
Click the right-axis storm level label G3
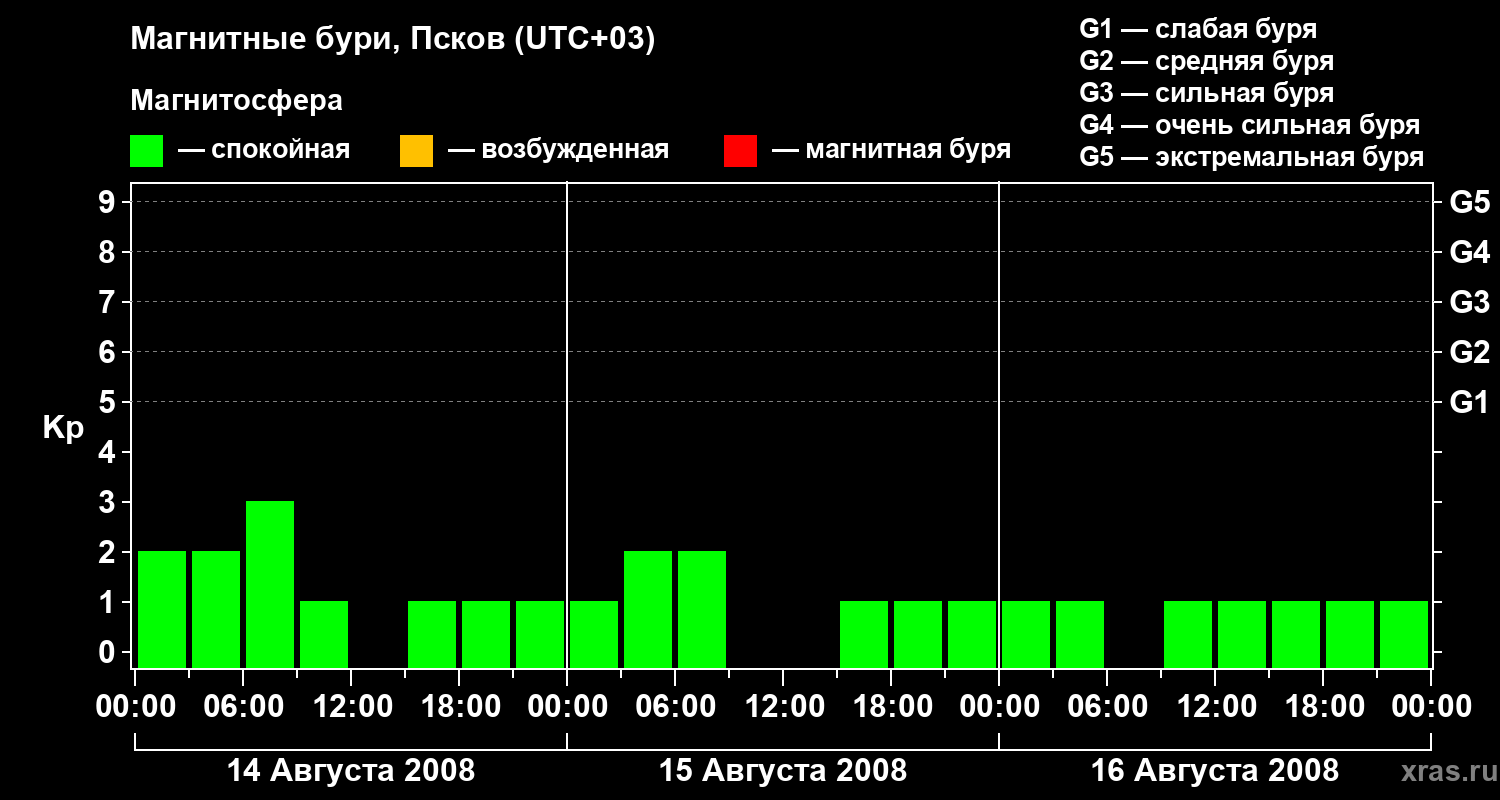point(1469,302)
